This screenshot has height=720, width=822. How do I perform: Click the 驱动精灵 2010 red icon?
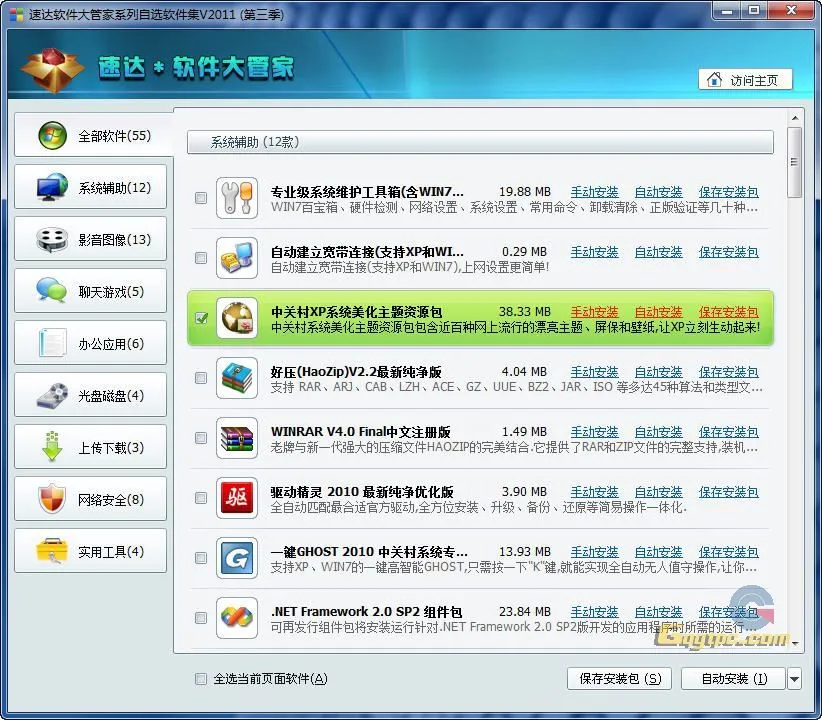237,498
